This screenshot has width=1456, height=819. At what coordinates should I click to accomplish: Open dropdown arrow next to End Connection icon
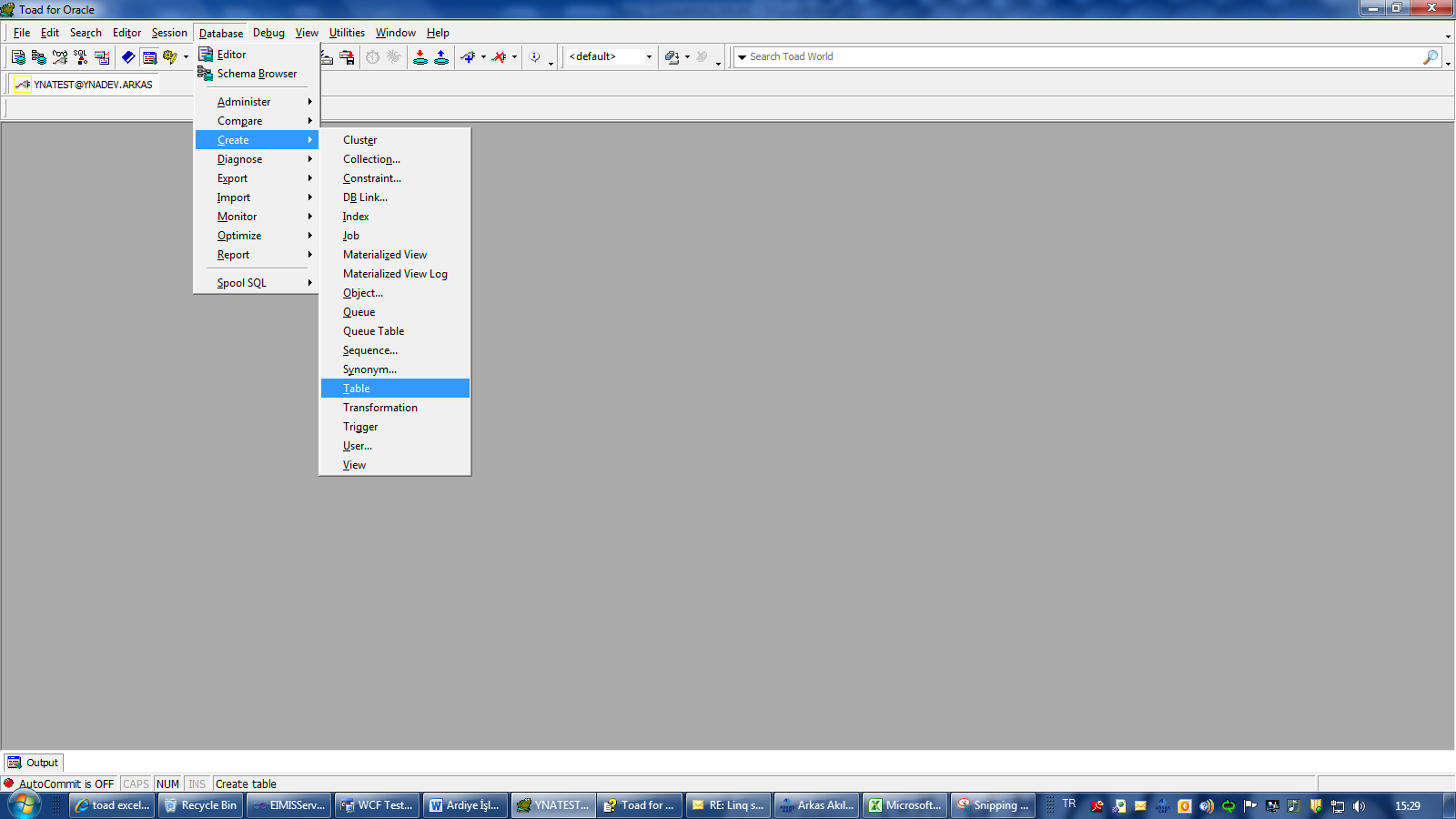click(514, 56)
